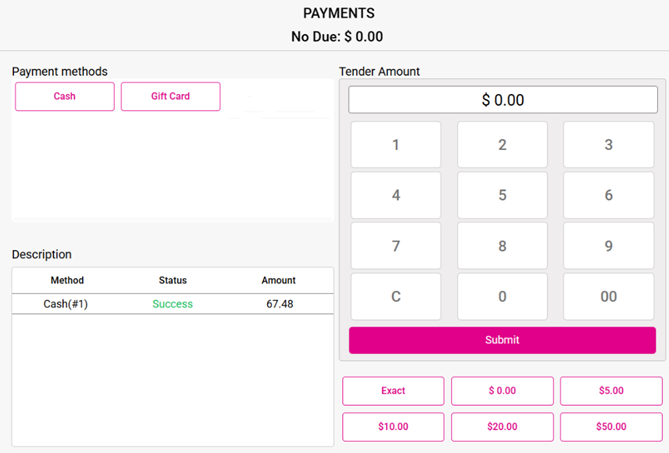Select the $10.00 quick tender
The image size is (669, 453).
click(x=393, y=427)
